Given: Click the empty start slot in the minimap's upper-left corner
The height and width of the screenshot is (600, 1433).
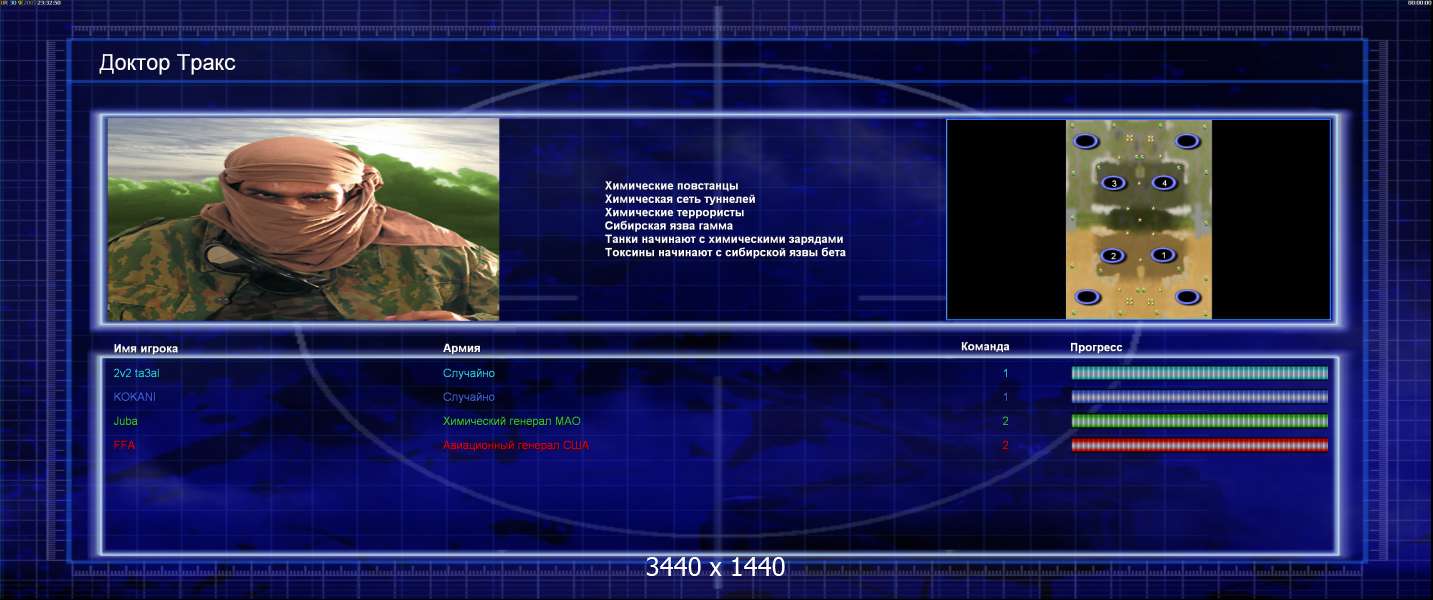Looking at the screenshot, I should (x=1088, y=141).
